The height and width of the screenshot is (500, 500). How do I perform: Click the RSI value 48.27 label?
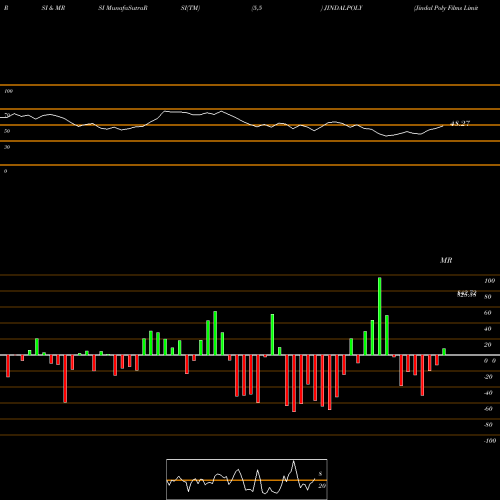[460, 123]
